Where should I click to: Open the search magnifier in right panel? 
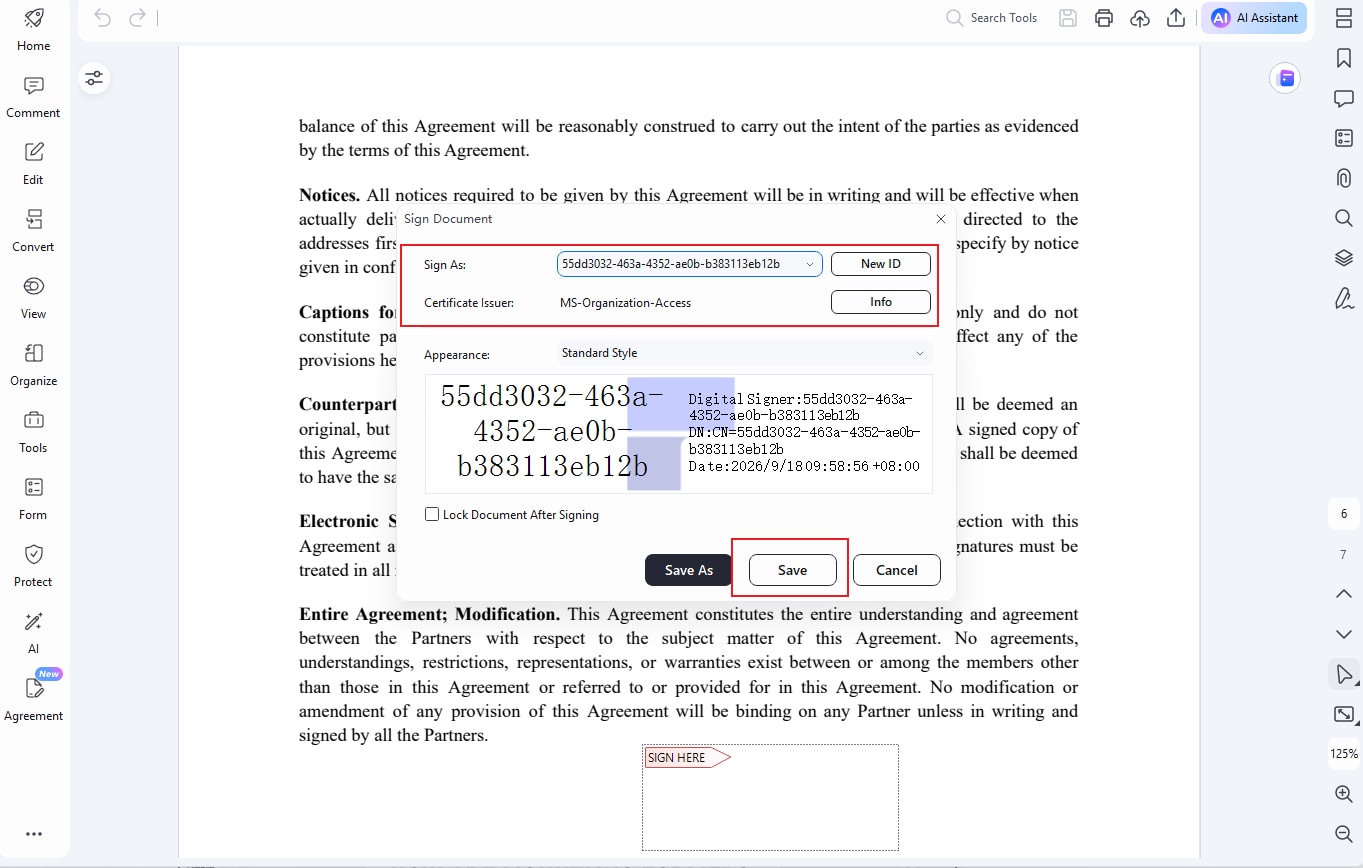(1344, 218)
